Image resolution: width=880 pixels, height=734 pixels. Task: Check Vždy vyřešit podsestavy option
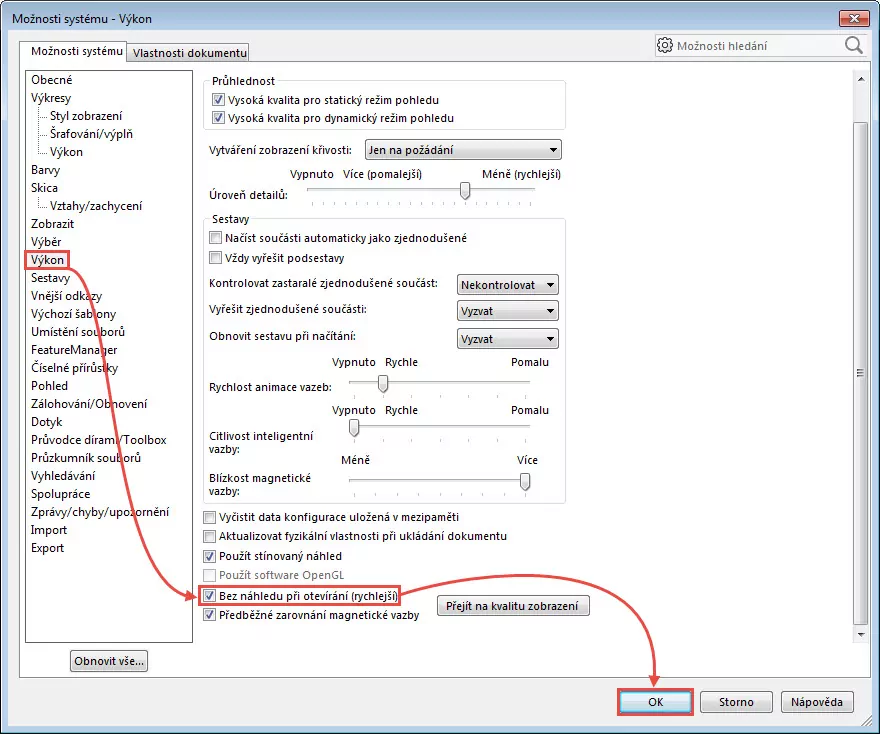tap(216, 257)
